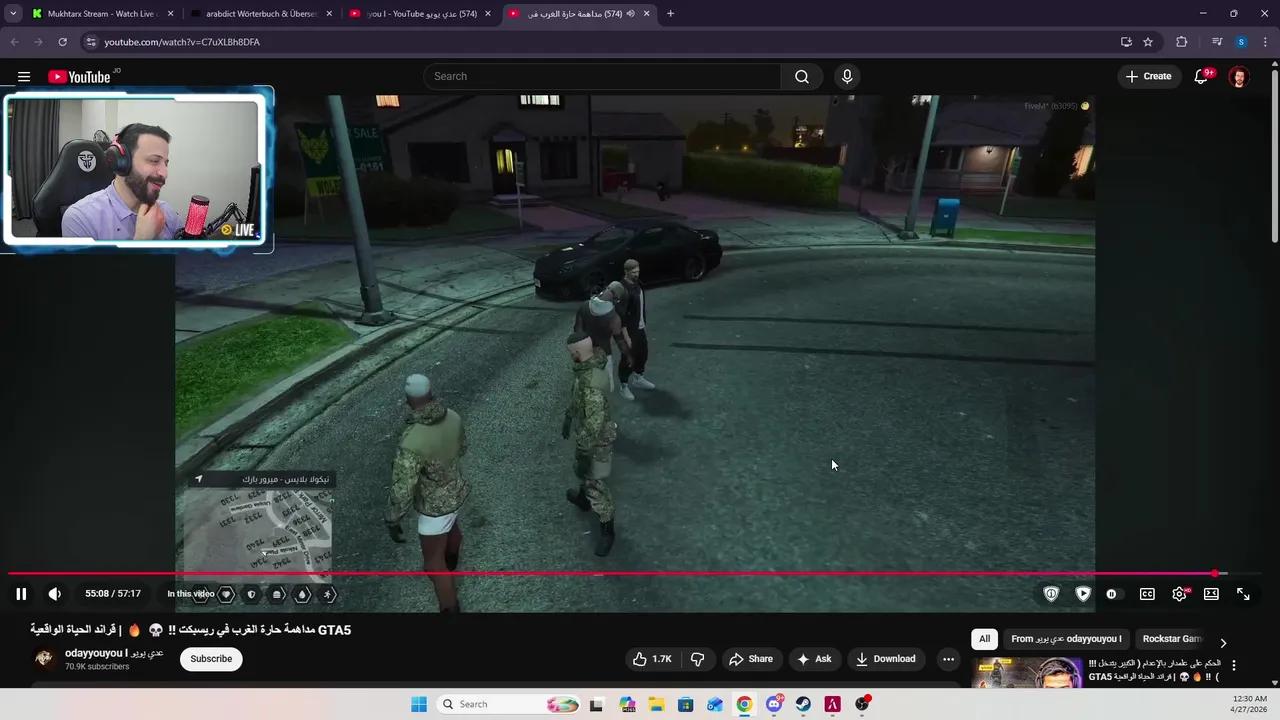The image size is (1280, 720).
Task: Switch to theater mode
Action: click(1211, 594)
